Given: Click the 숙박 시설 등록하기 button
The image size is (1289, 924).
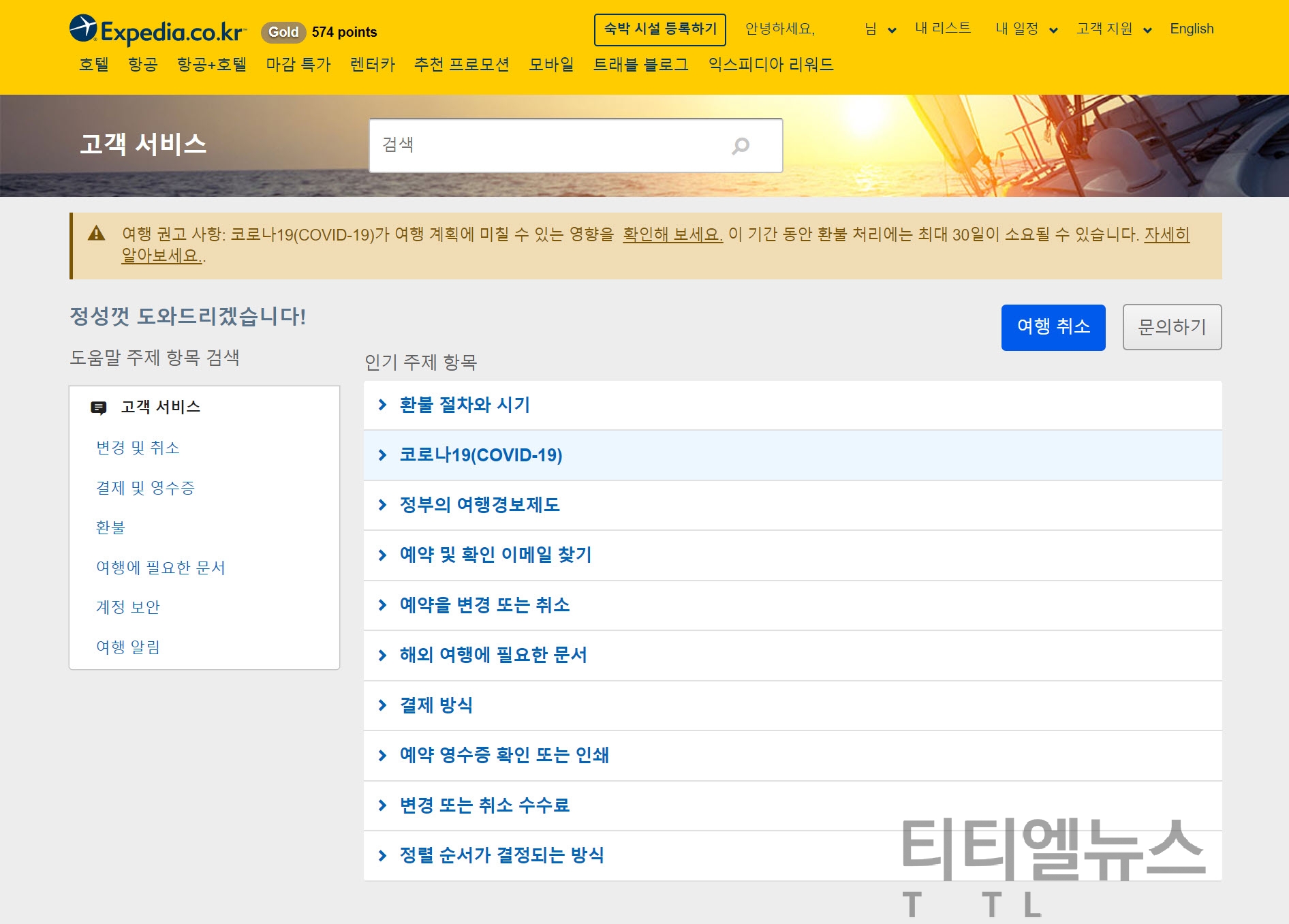Looking at the screenshot, I should [660, 29].
